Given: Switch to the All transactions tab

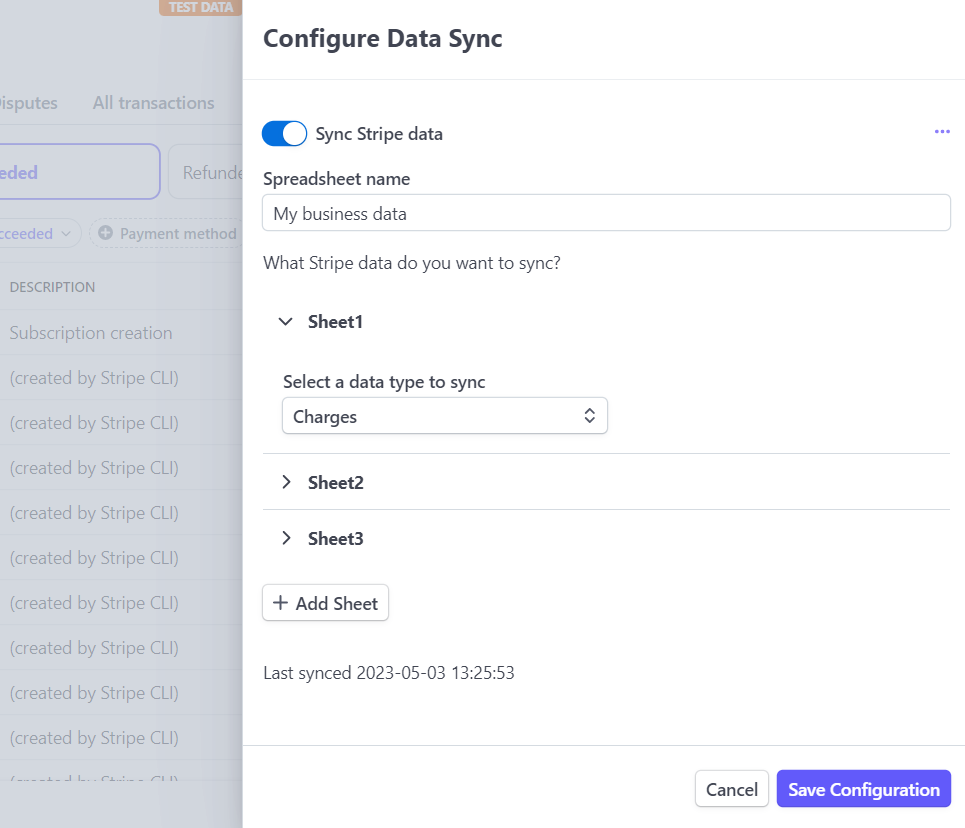Looking at the screenshot, I should pos(153,102).
